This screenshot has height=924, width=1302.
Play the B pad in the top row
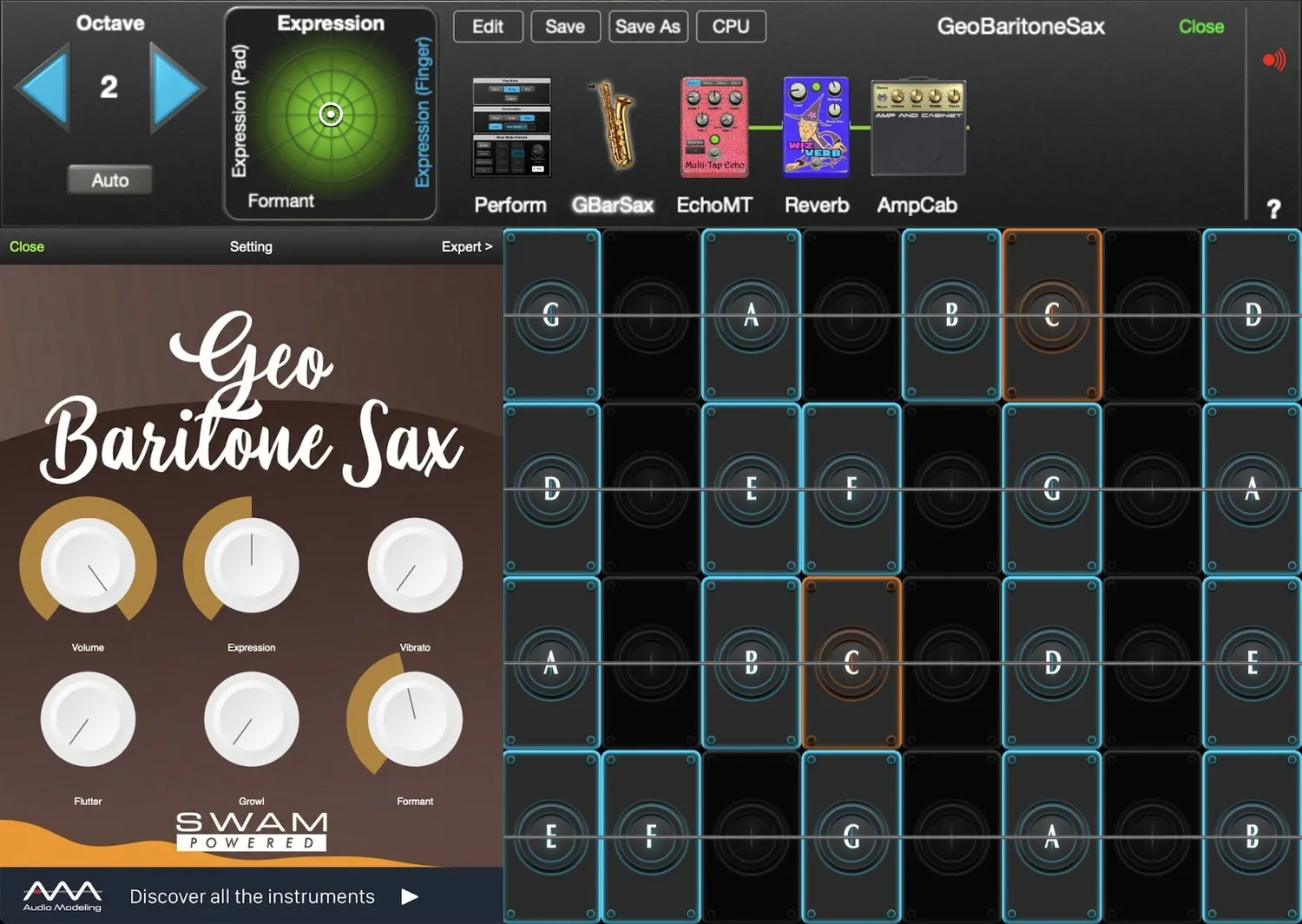click(x=952, y=315)
